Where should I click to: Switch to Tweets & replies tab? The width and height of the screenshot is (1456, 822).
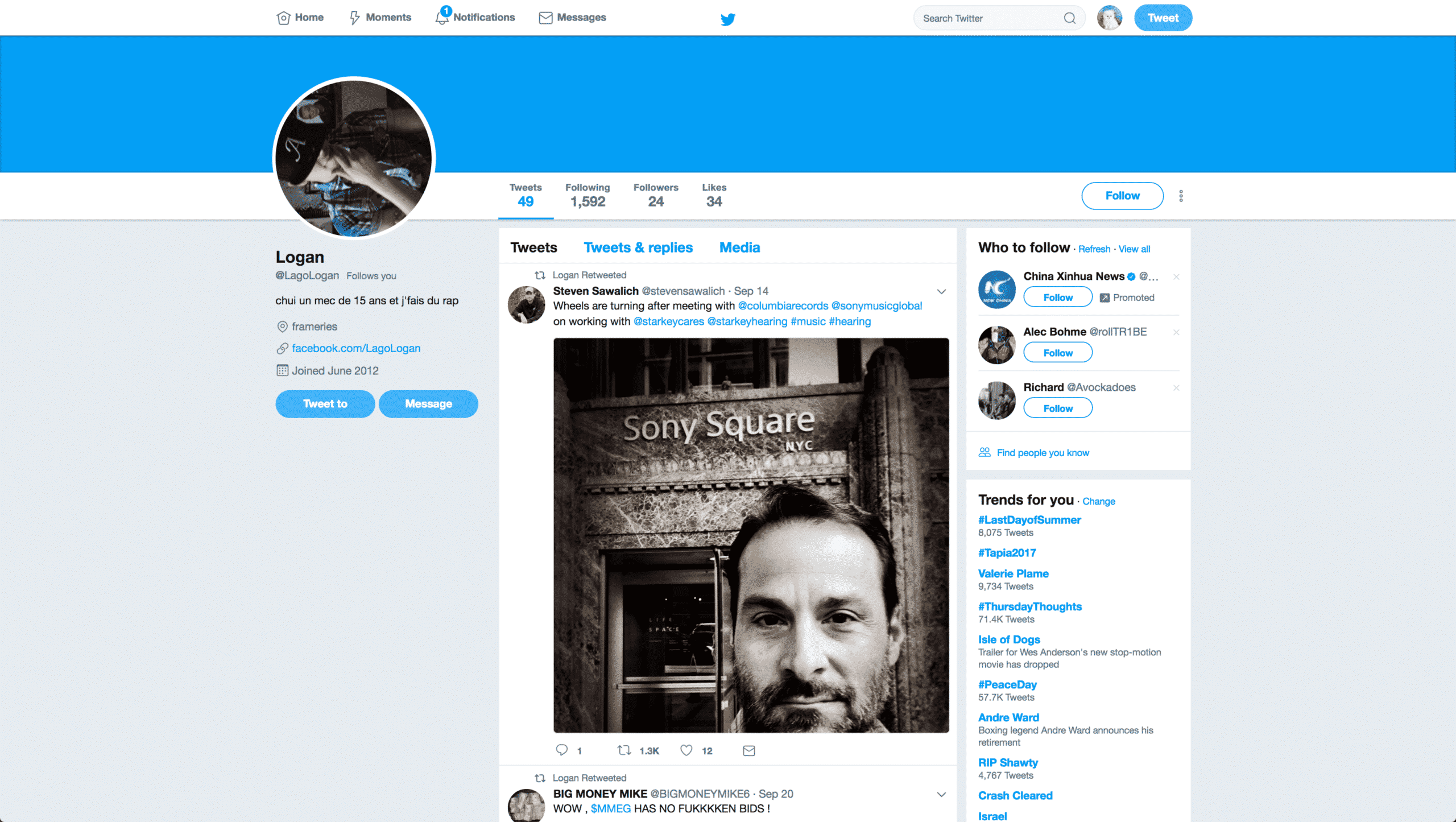[638, 247]
